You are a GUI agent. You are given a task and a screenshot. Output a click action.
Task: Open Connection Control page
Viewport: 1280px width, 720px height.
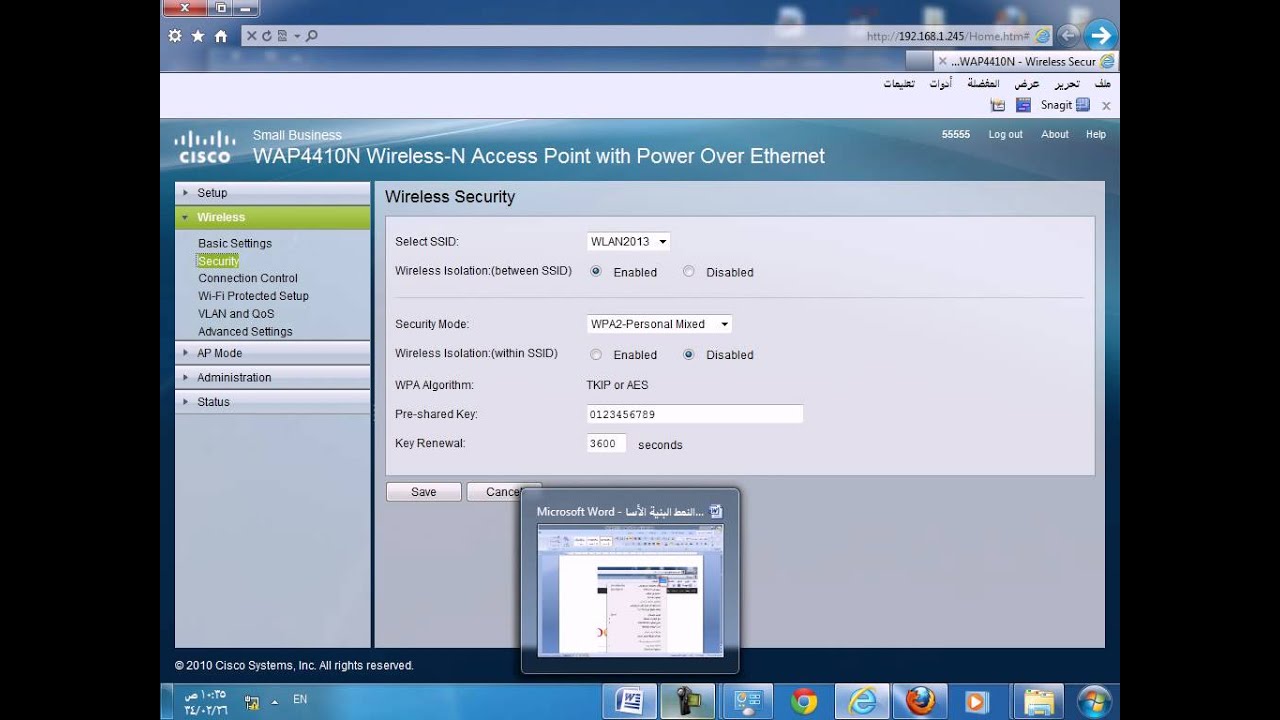pos(248,278)
